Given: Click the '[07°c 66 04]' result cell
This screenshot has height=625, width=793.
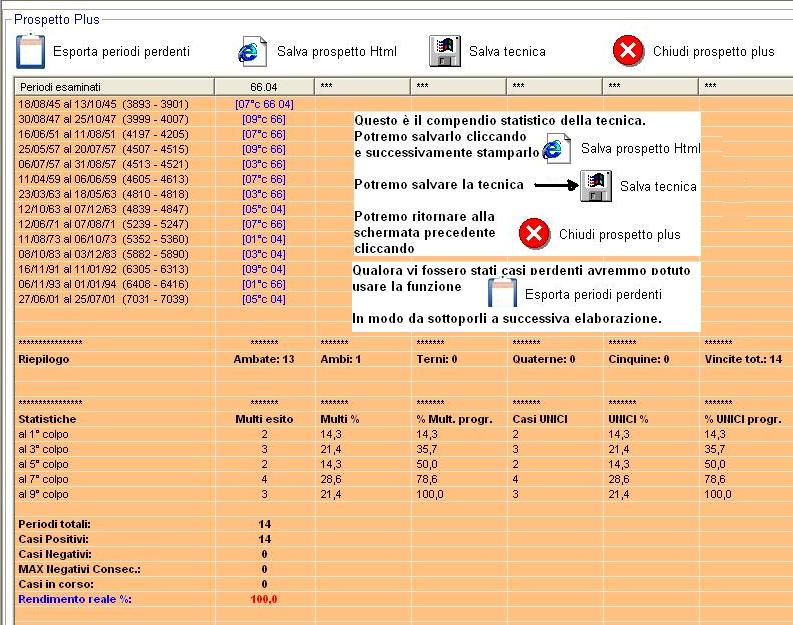Looking at the screenshot, I should (264, 104).
